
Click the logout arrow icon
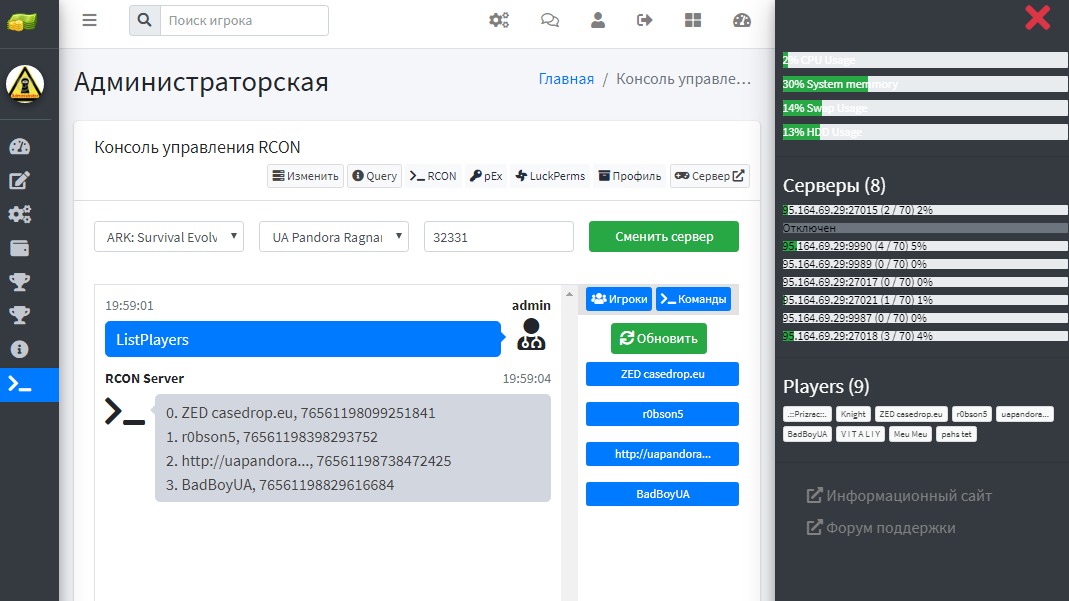click(645, 20)
